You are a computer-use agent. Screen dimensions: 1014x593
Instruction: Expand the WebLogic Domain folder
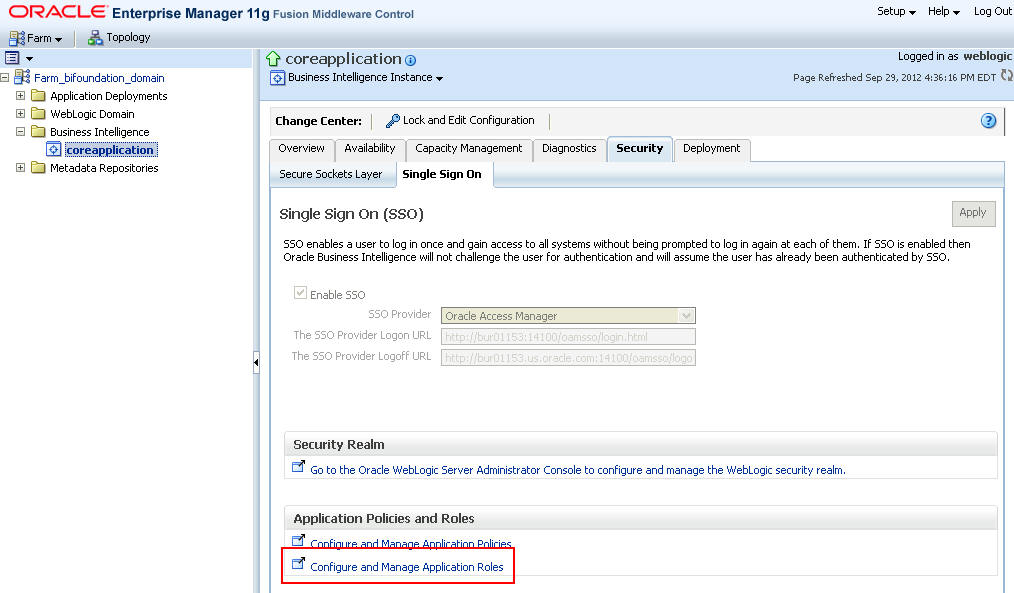20,114
